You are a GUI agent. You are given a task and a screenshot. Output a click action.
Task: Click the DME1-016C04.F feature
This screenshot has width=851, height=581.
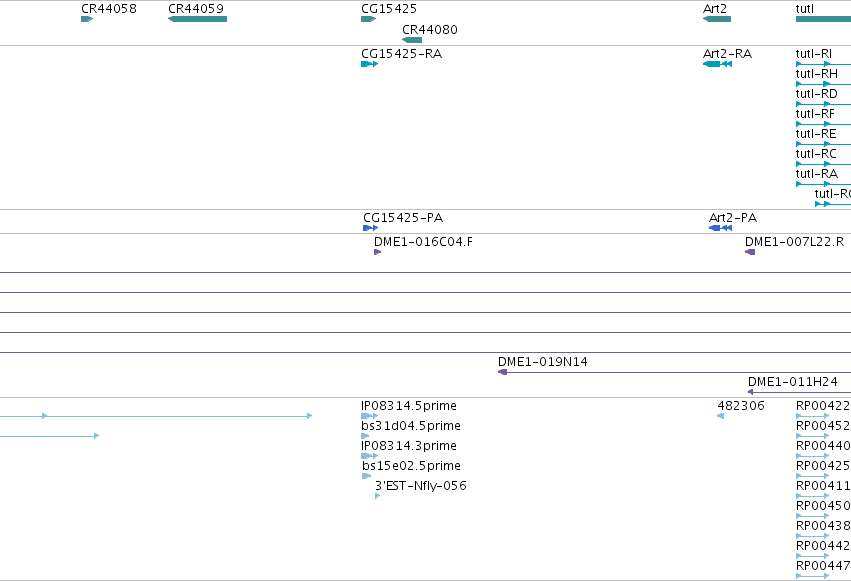[378, 252]
